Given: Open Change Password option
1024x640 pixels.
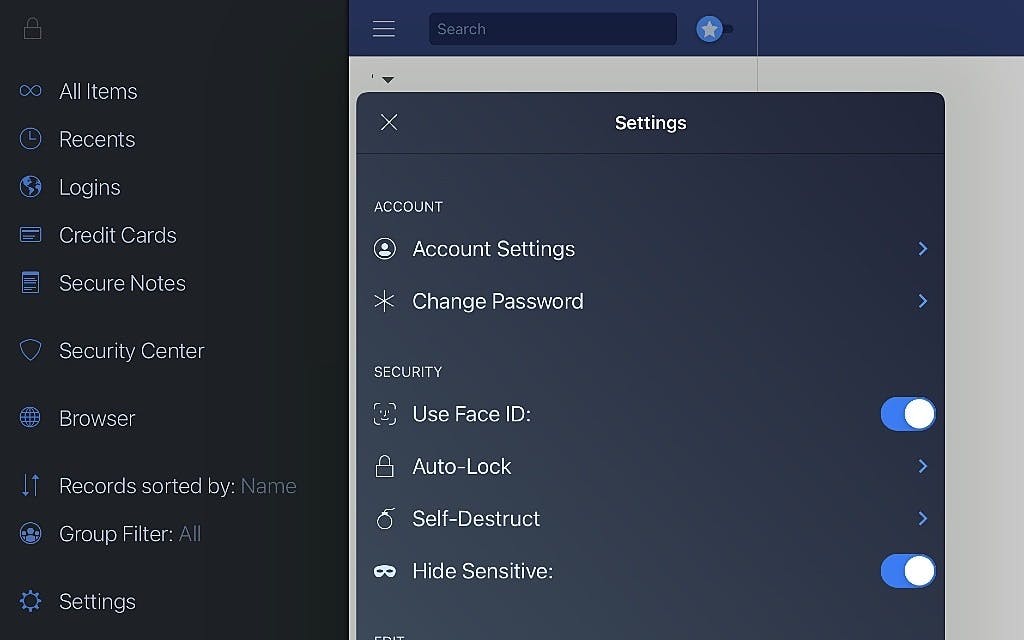Looking at the screenshot, I should [497, 301].
